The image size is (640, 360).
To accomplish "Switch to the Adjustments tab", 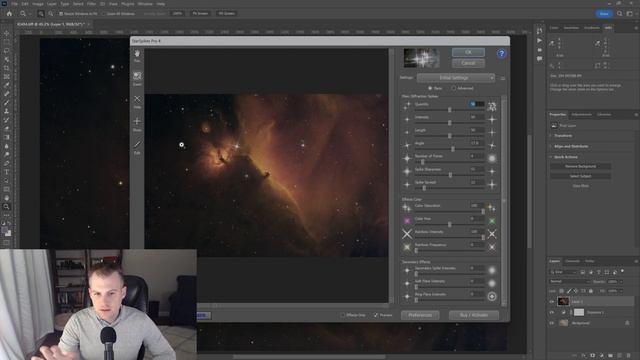I will (581, 115).
